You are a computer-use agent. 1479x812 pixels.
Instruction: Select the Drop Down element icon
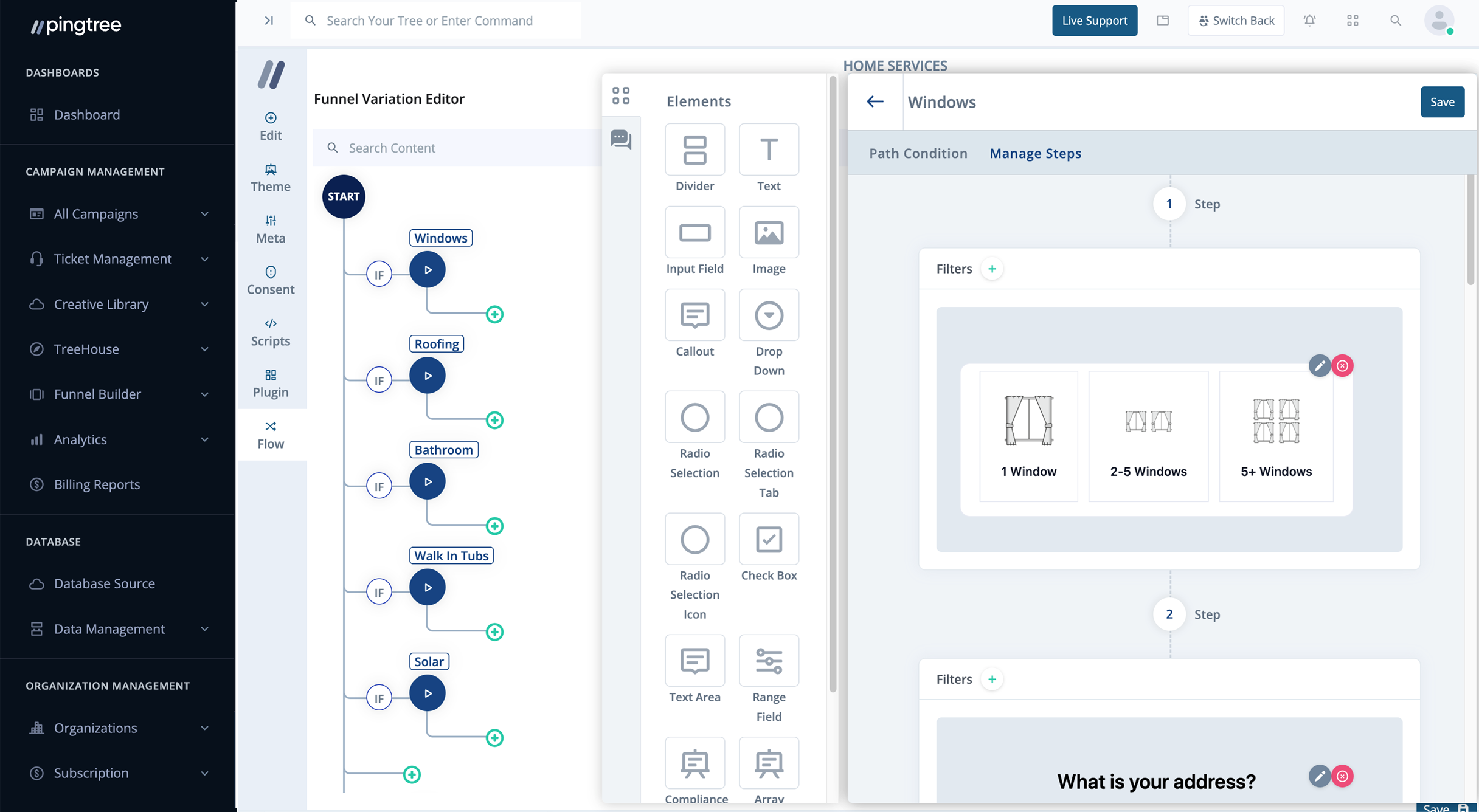[769, 315]
